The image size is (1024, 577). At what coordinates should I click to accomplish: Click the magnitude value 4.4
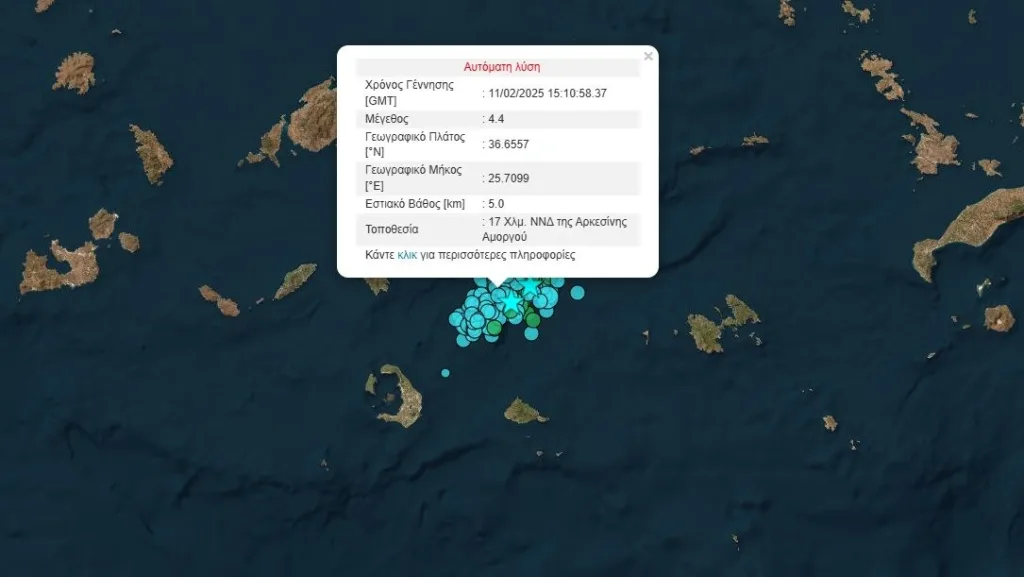(495, 119)
